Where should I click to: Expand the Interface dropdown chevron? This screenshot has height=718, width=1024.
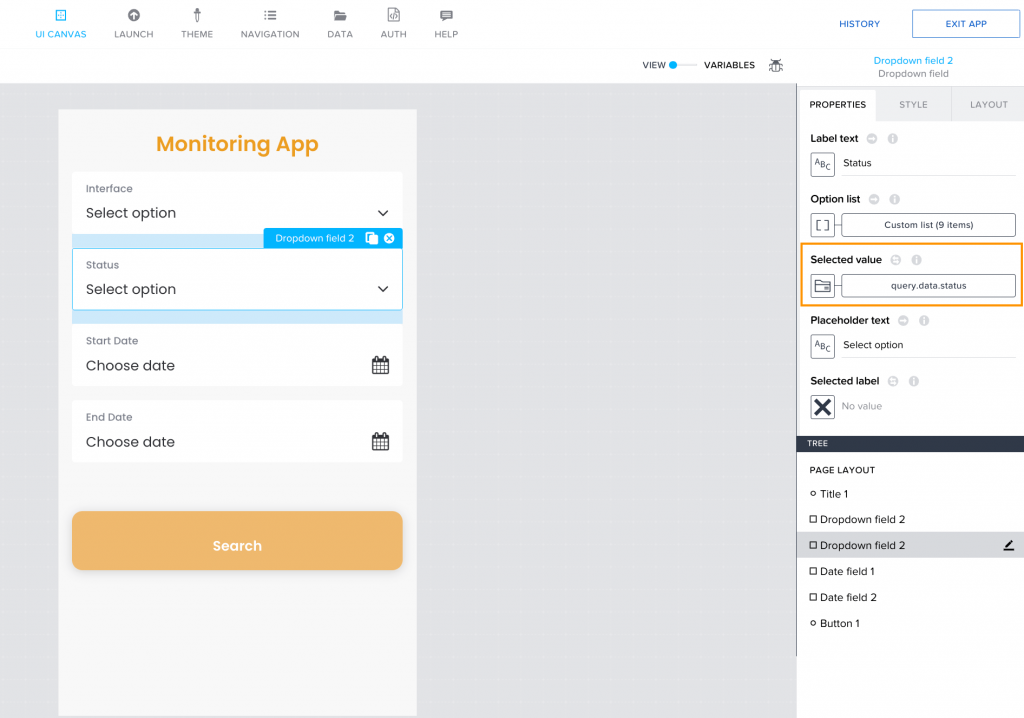click(x=383, y=213)
